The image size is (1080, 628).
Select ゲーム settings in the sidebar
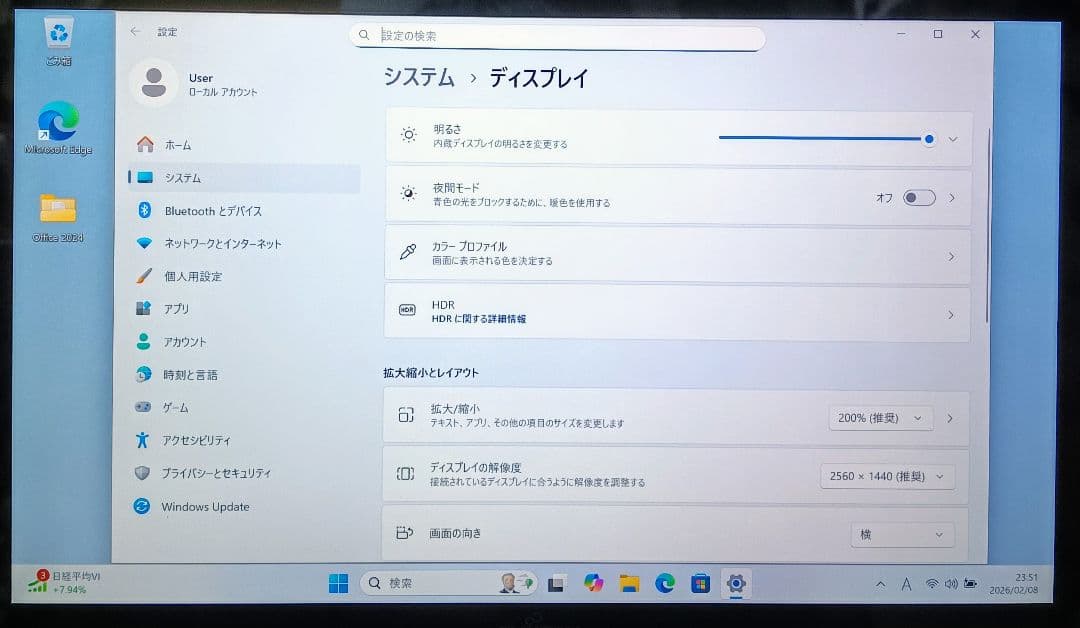pos(182,407)
